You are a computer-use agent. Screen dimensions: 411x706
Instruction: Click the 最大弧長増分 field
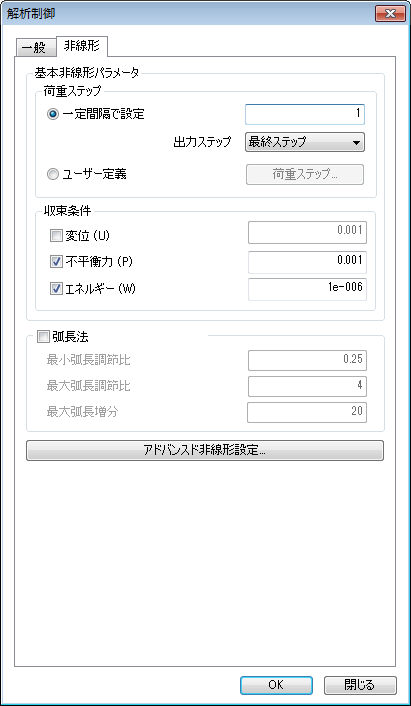point(307,412)
